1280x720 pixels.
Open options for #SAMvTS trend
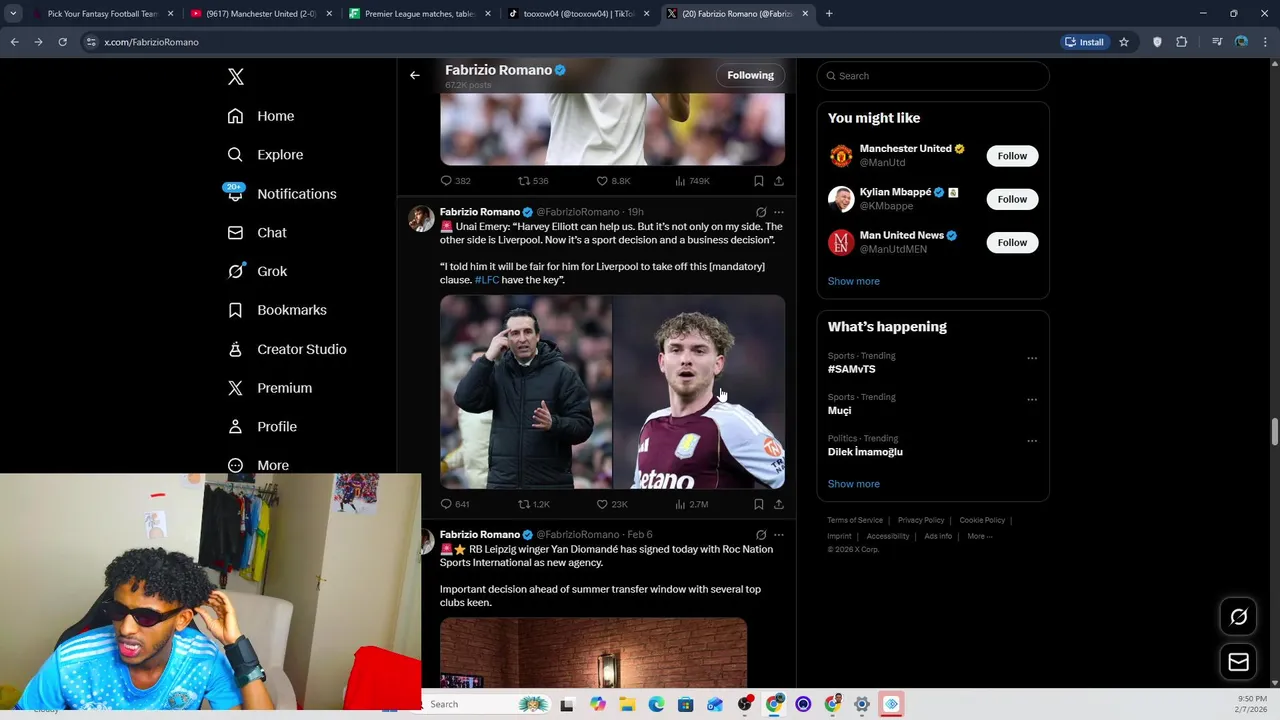tap(1032, 358)
